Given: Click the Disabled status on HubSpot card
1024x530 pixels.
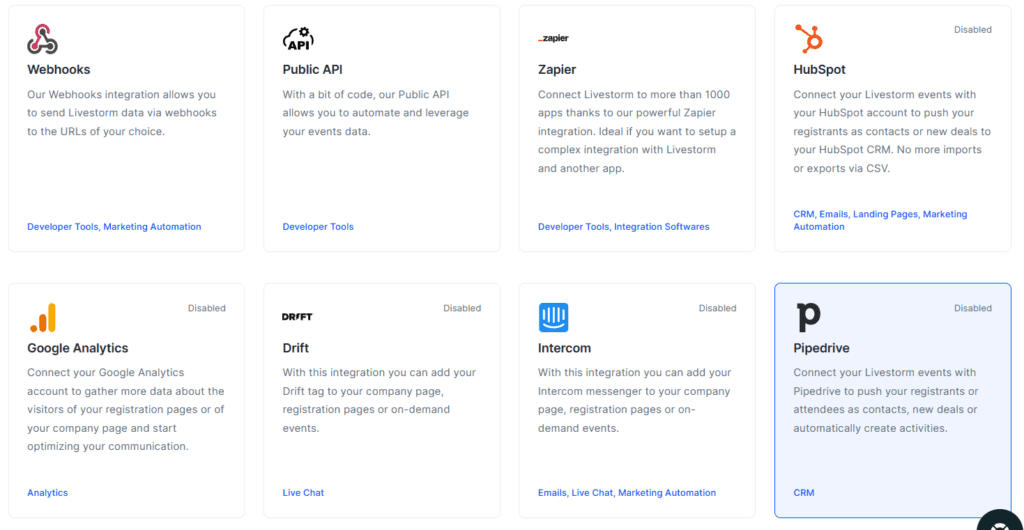Looking at the screenshot, I should (x=972, y=30).
